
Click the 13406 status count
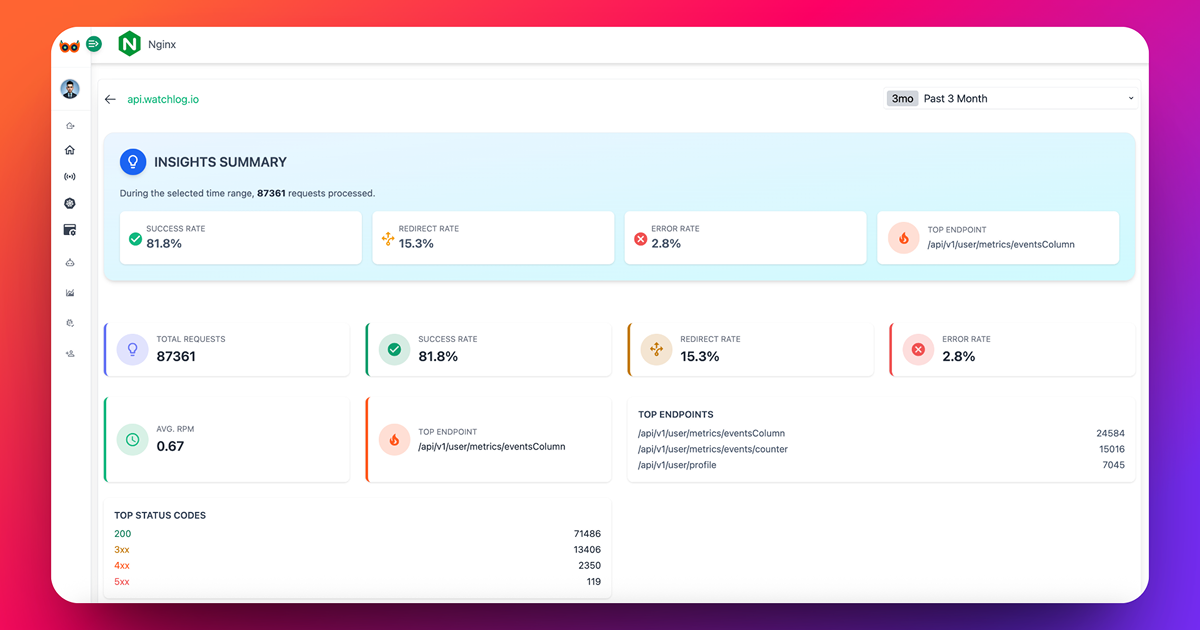587,550
